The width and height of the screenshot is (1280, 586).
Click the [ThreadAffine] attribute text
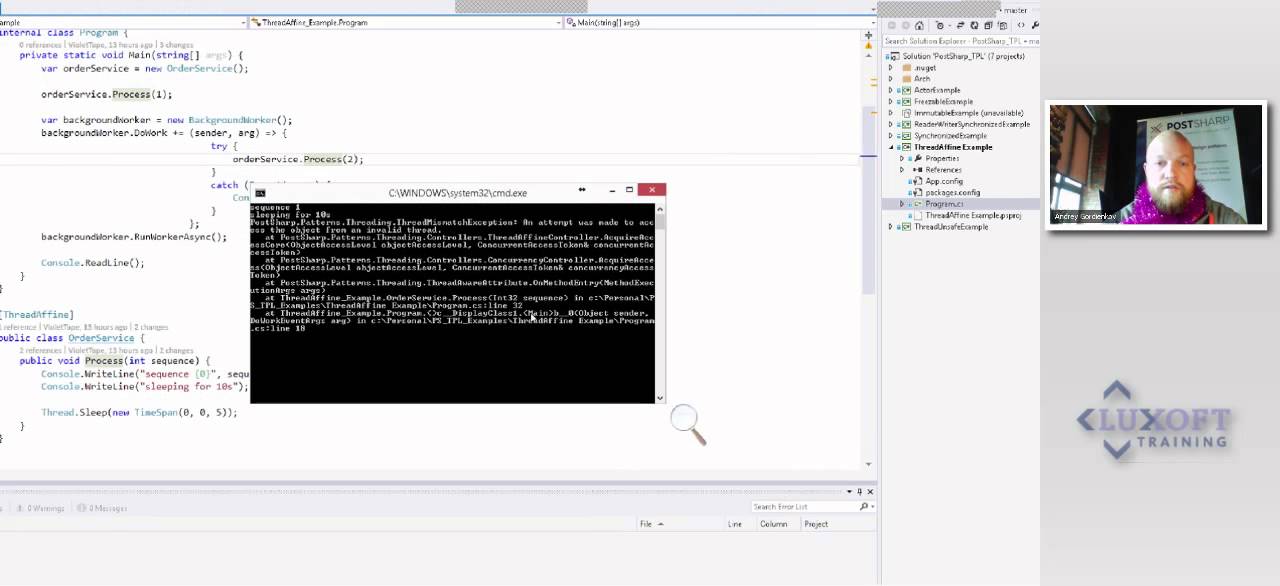[x=36, y=315]
